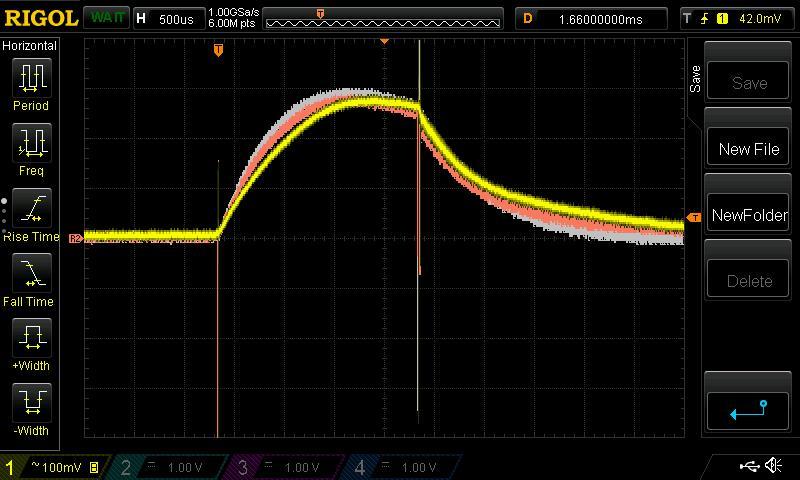Screen dimensions: 800x480
Task: Open the Horizontal measurement menu tab
Action: [x=30, y=46]
